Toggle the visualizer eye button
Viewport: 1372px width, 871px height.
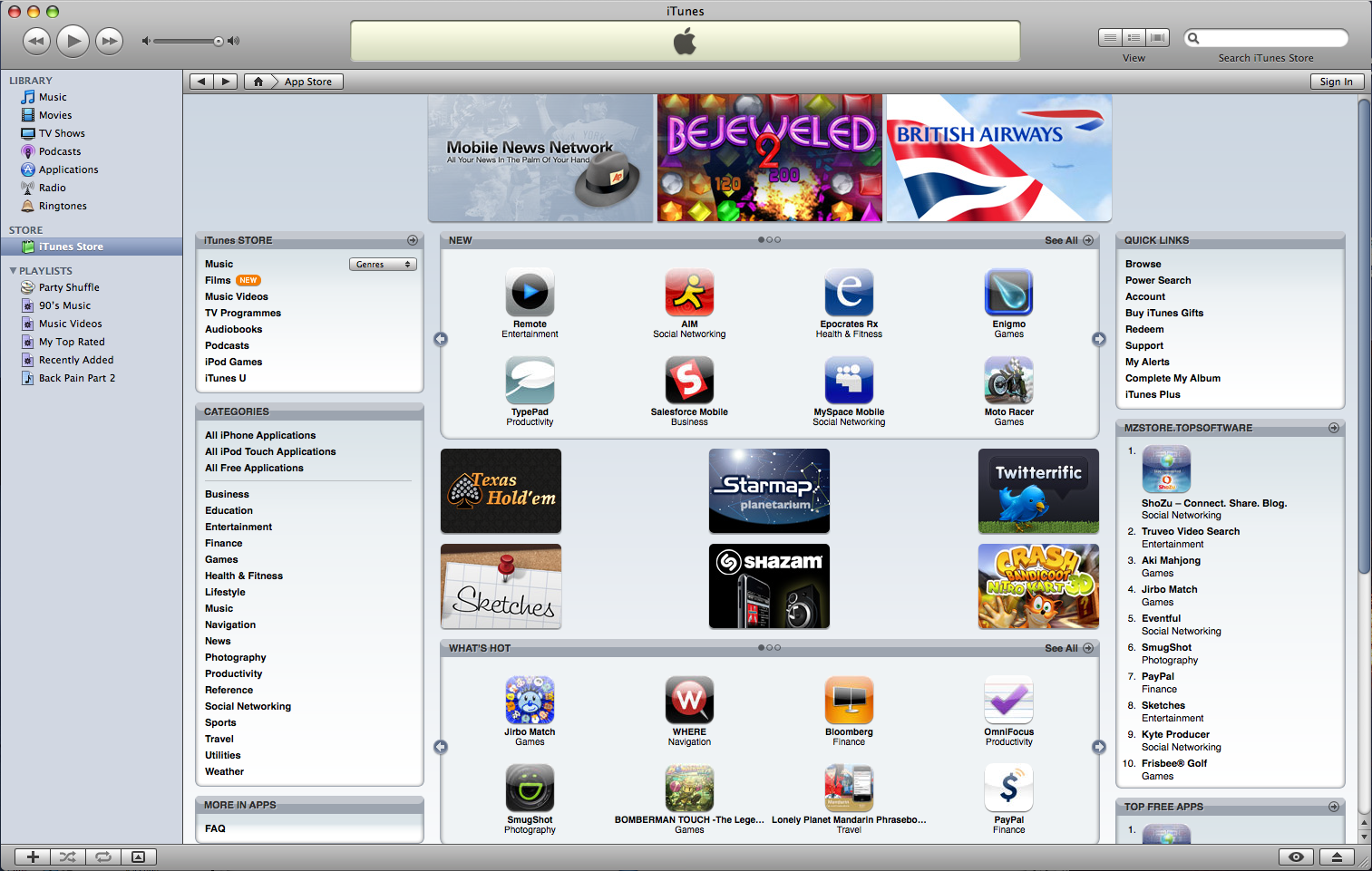[1297, 856]
